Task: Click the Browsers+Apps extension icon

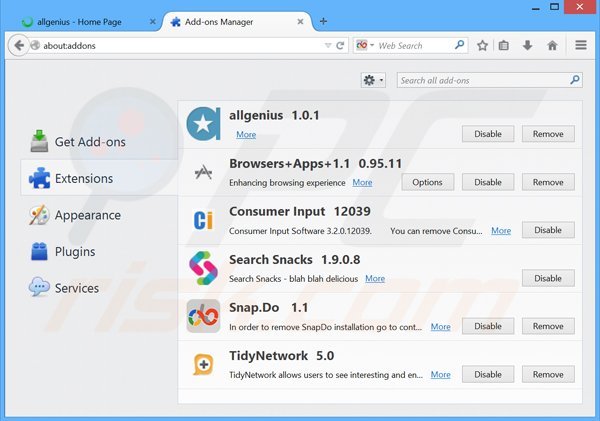Action: point(203,172)
